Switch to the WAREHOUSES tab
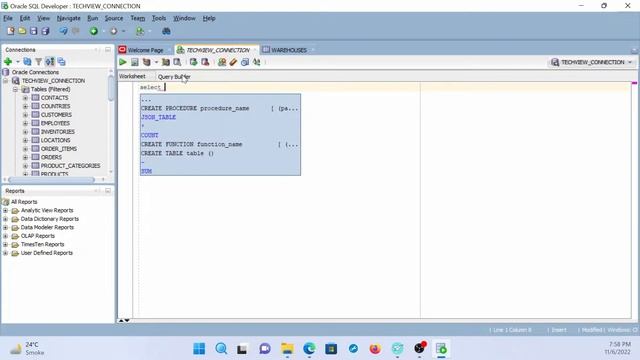Image resolution: width=640 pixels, height=360 pixels. [x=289, y=50]
